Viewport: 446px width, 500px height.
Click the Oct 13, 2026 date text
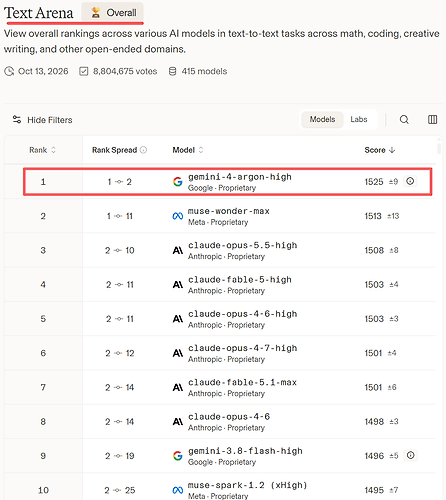(x=43, y=71)
